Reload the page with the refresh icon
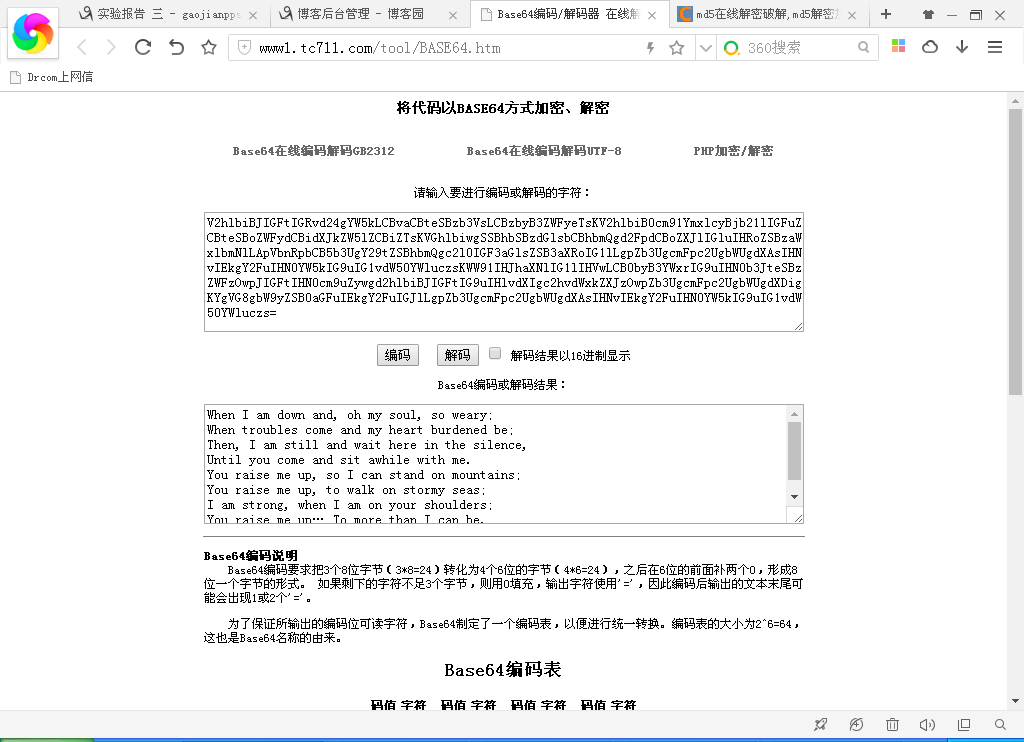This screenshot has width=1024, height=742. [143, 47]
